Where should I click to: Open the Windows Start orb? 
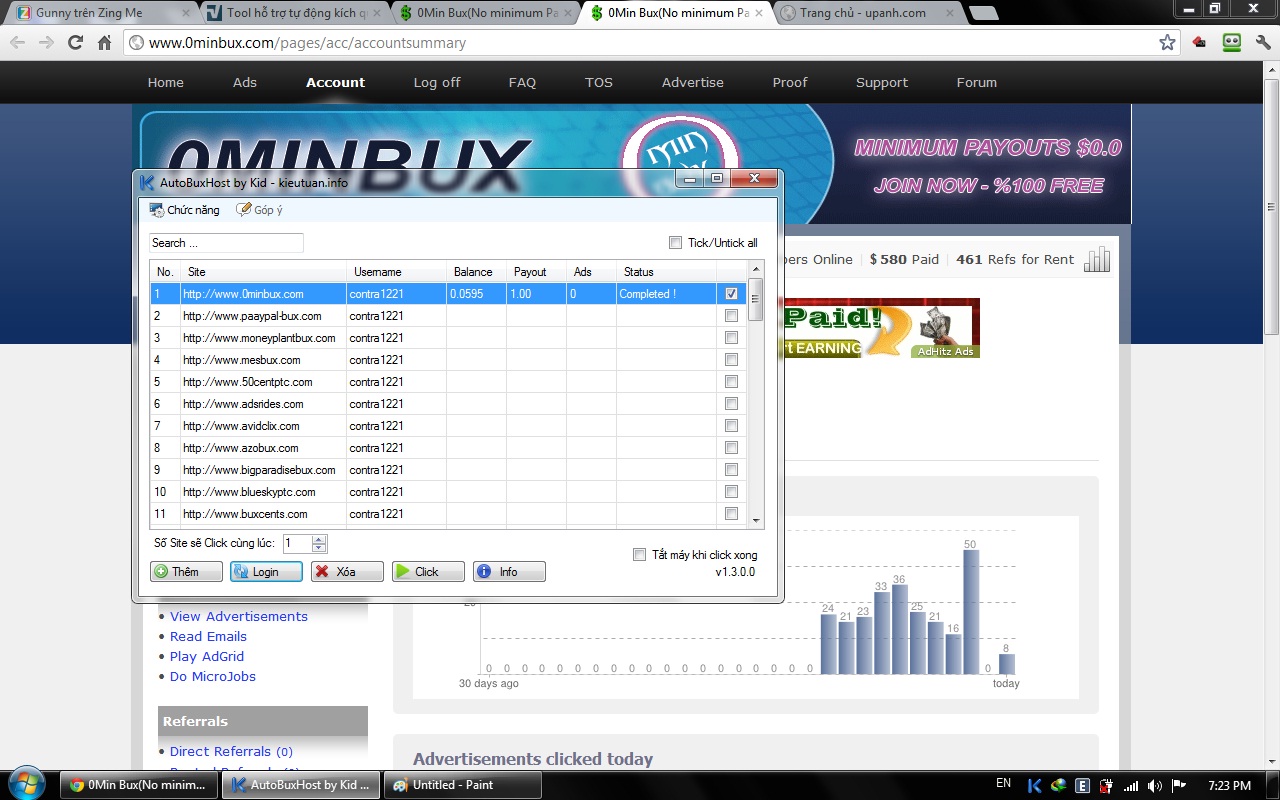(x=26, y=782)
